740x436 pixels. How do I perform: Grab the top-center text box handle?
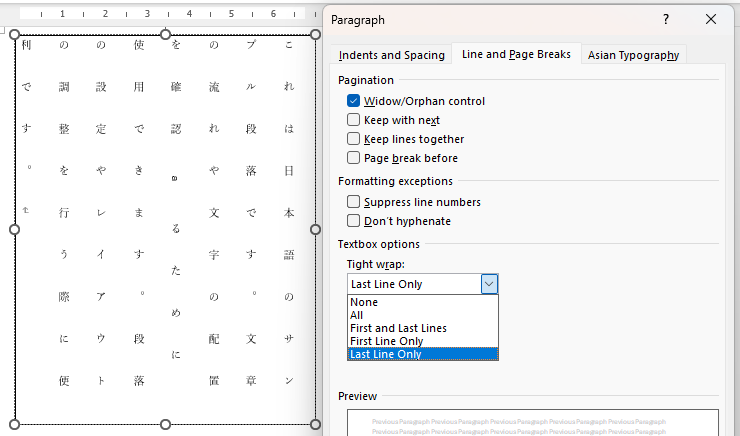point(165,35)
